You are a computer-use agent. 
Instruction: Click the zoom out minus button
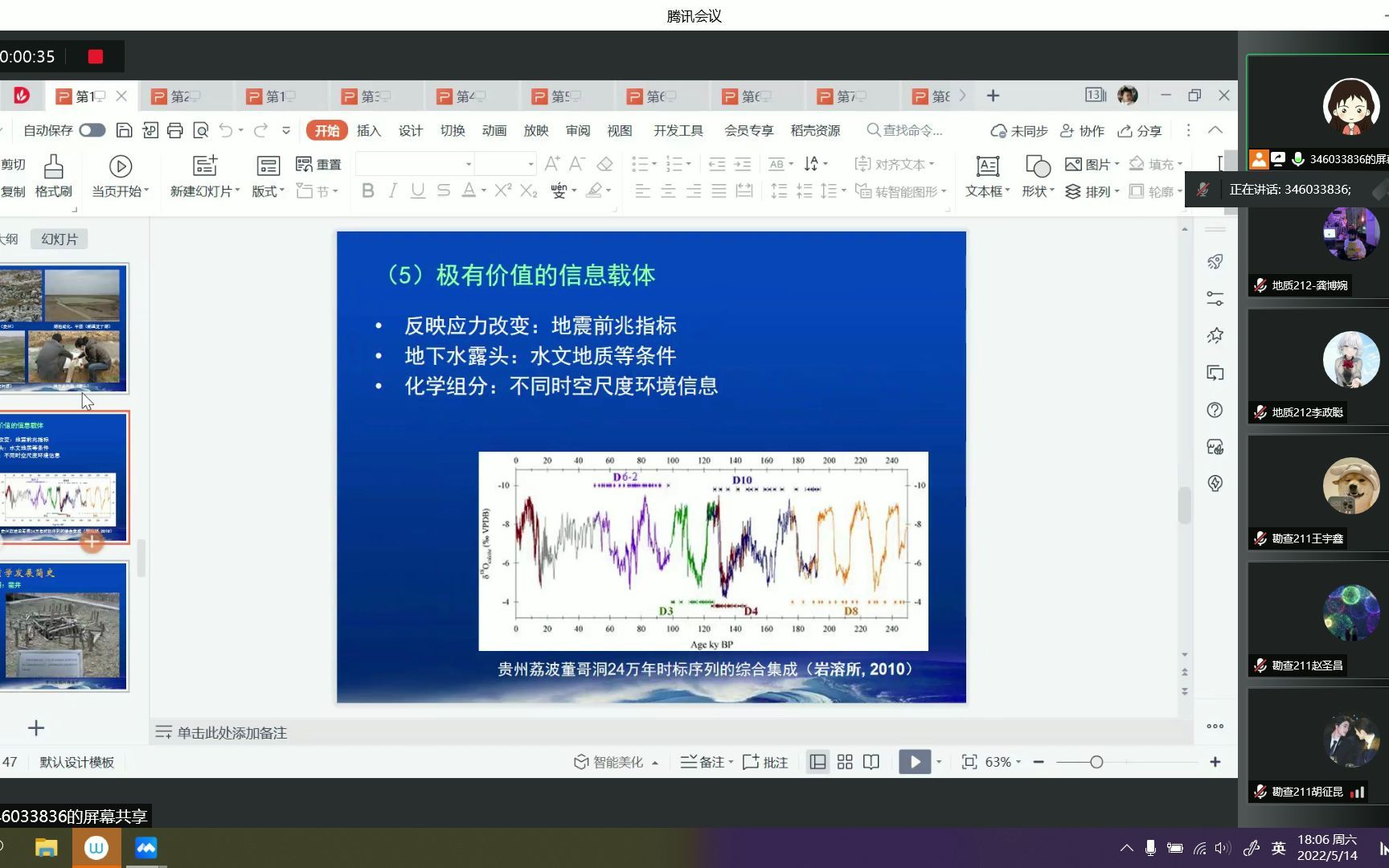click(x=1039, y=762)
